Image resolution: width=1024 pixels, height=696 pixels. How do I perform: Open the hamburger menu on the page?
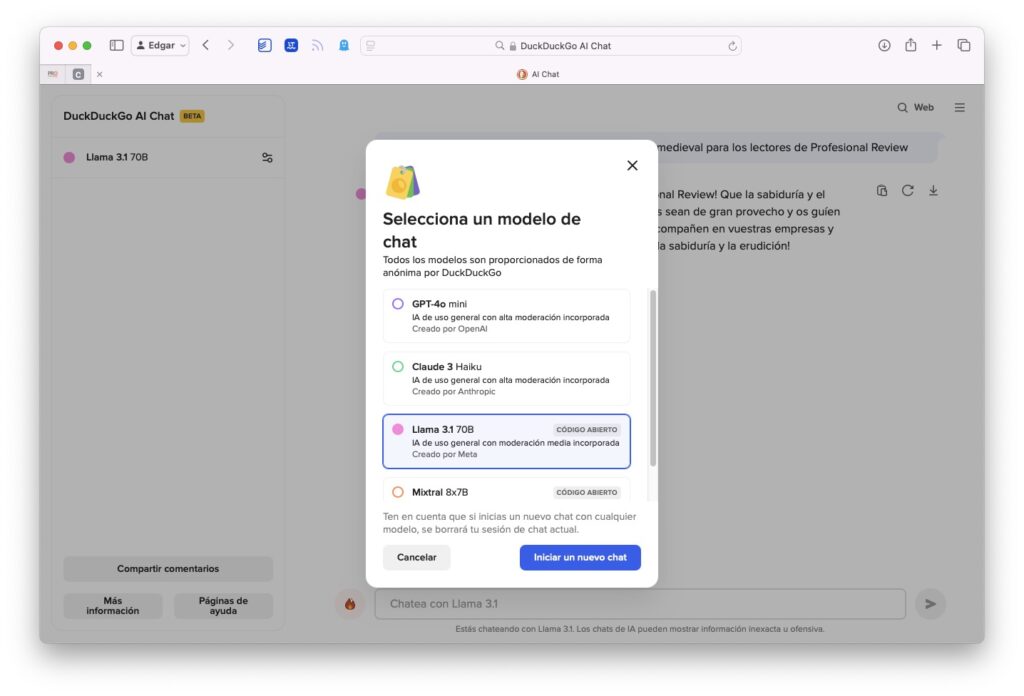click(x=959, y=107)
